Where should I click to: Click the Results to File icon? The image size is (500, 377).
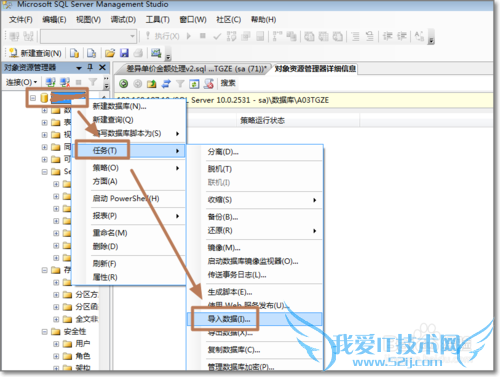click(338, 36)
